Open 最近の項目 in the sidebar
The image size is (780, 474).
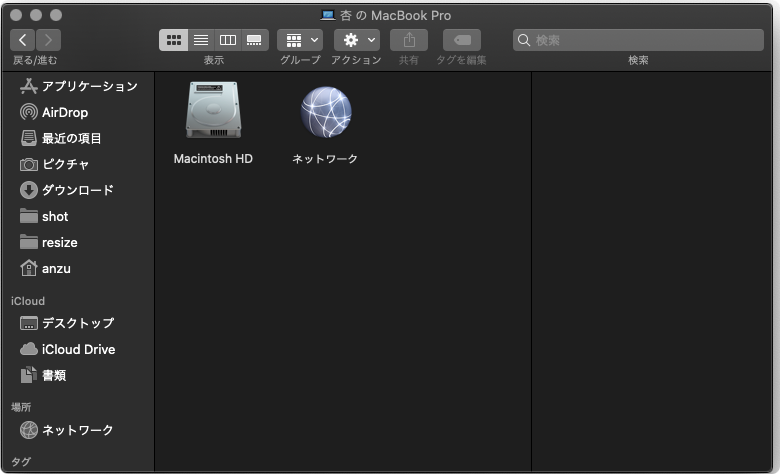tap(79, 138)
